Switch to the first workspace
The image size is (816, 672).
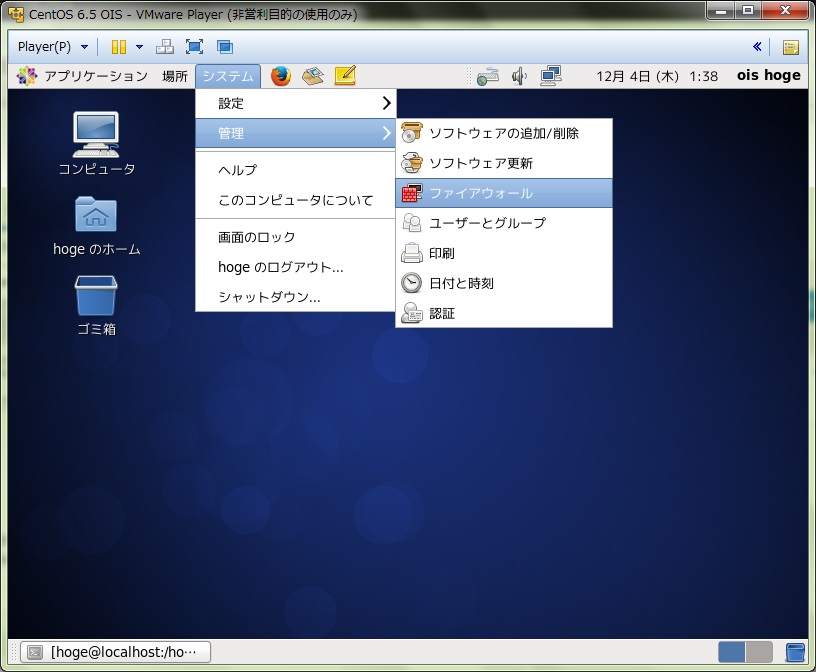(732, 652)
